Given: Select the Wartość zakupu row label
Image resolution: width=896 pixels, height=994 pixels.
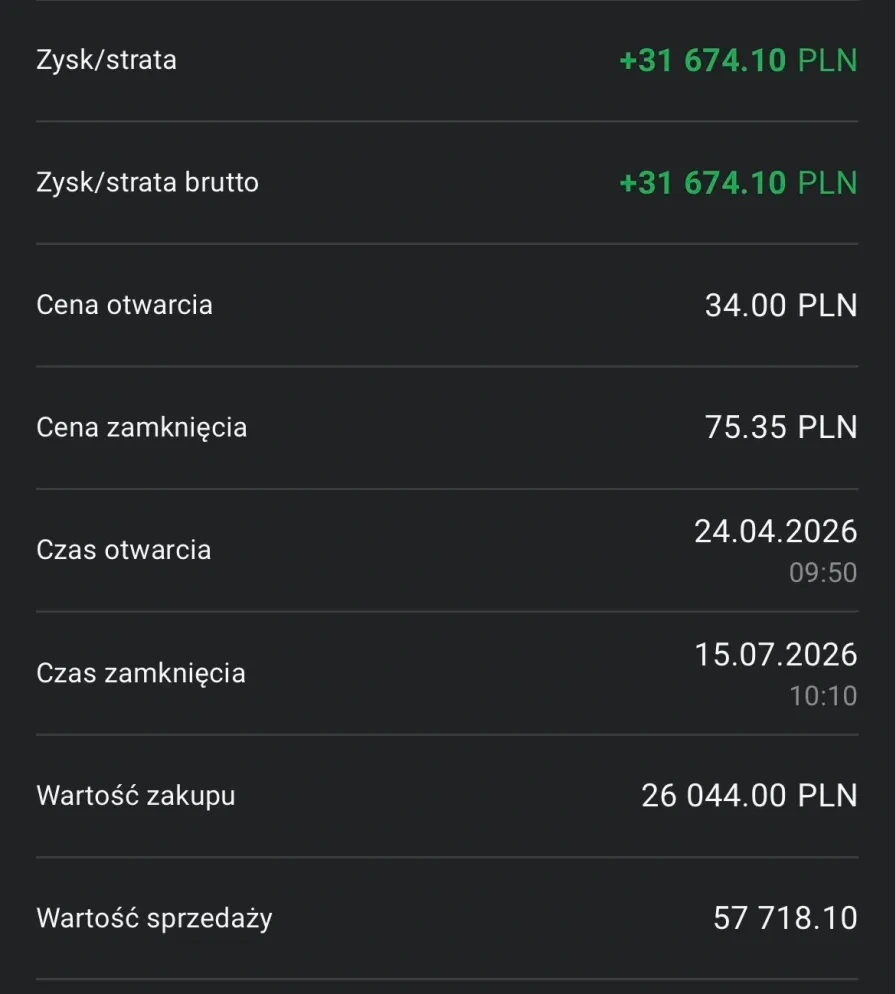Looking at the screenshot, I should point(136,796).
